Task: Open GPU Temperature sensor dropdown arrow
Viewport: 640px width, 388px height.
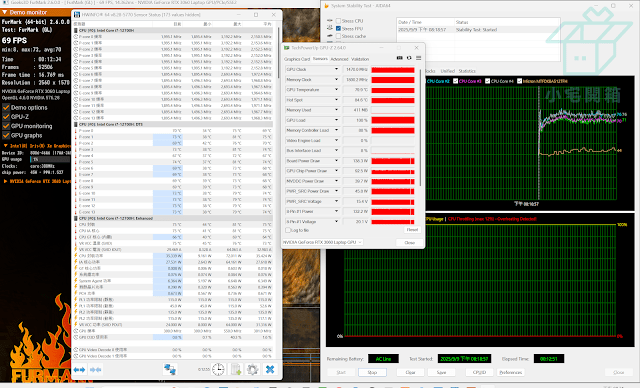Action: (x=336, y=90)
